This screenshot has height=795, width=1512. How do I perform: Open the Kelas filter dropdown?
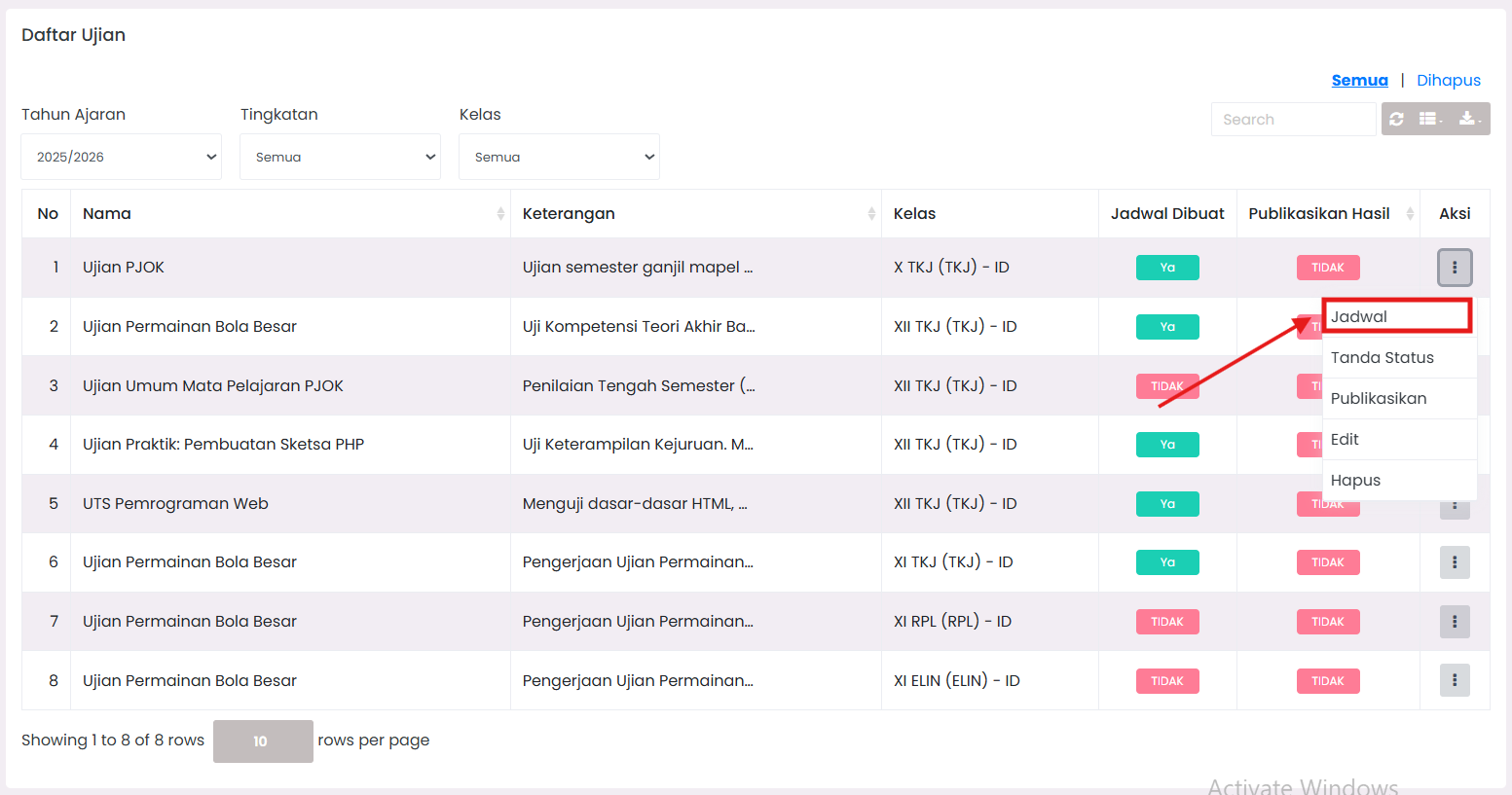tap(559, 157)
